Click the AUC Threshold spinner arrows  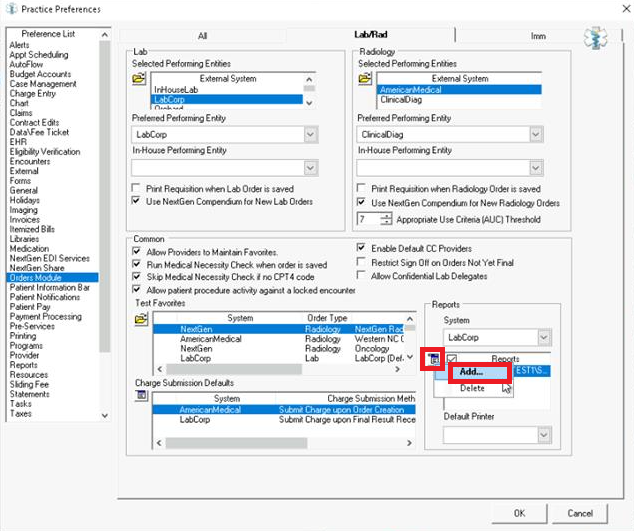pos(386,219)
